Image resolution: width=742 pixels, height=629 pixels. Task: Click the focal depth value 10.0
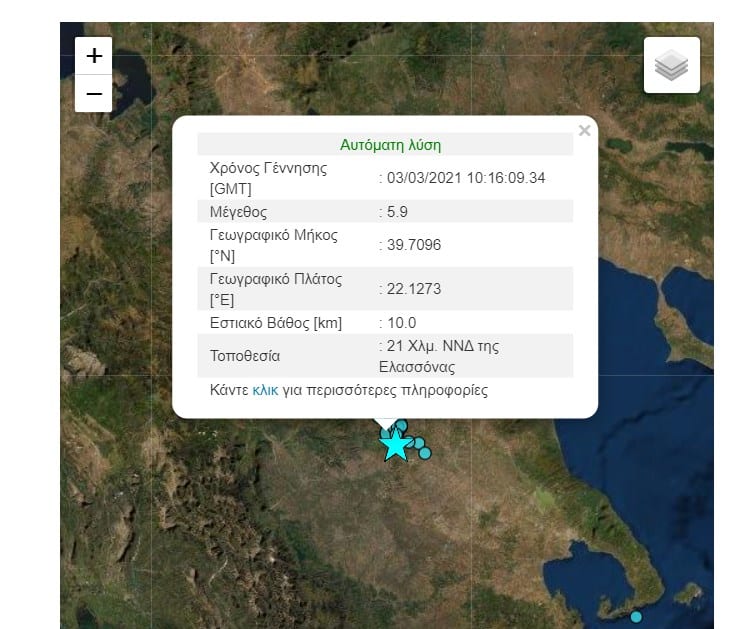pos(400,322)
